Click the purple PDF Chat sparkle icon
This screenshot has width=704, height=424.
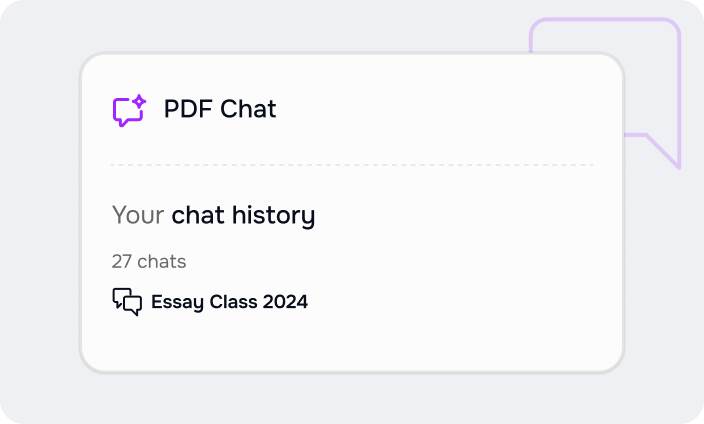[x=128, y=110]
